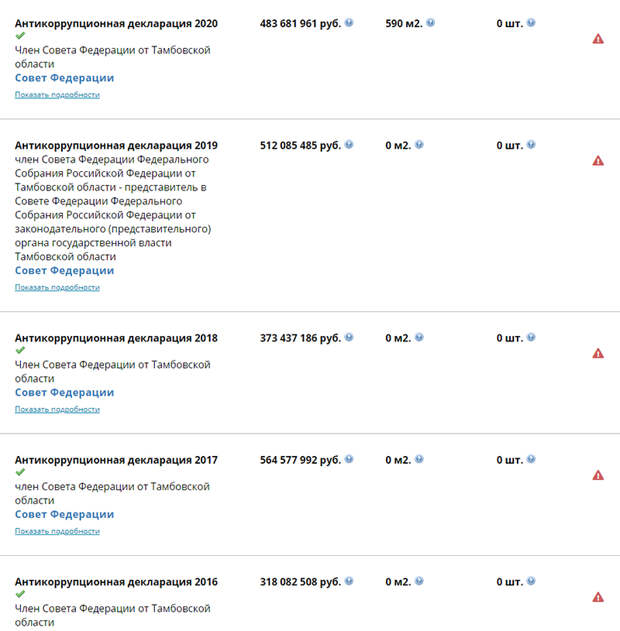Show details for the 2017 declaration
This screenshot has height=631, width=620.
pyautogui.click(x=57, y=532)
